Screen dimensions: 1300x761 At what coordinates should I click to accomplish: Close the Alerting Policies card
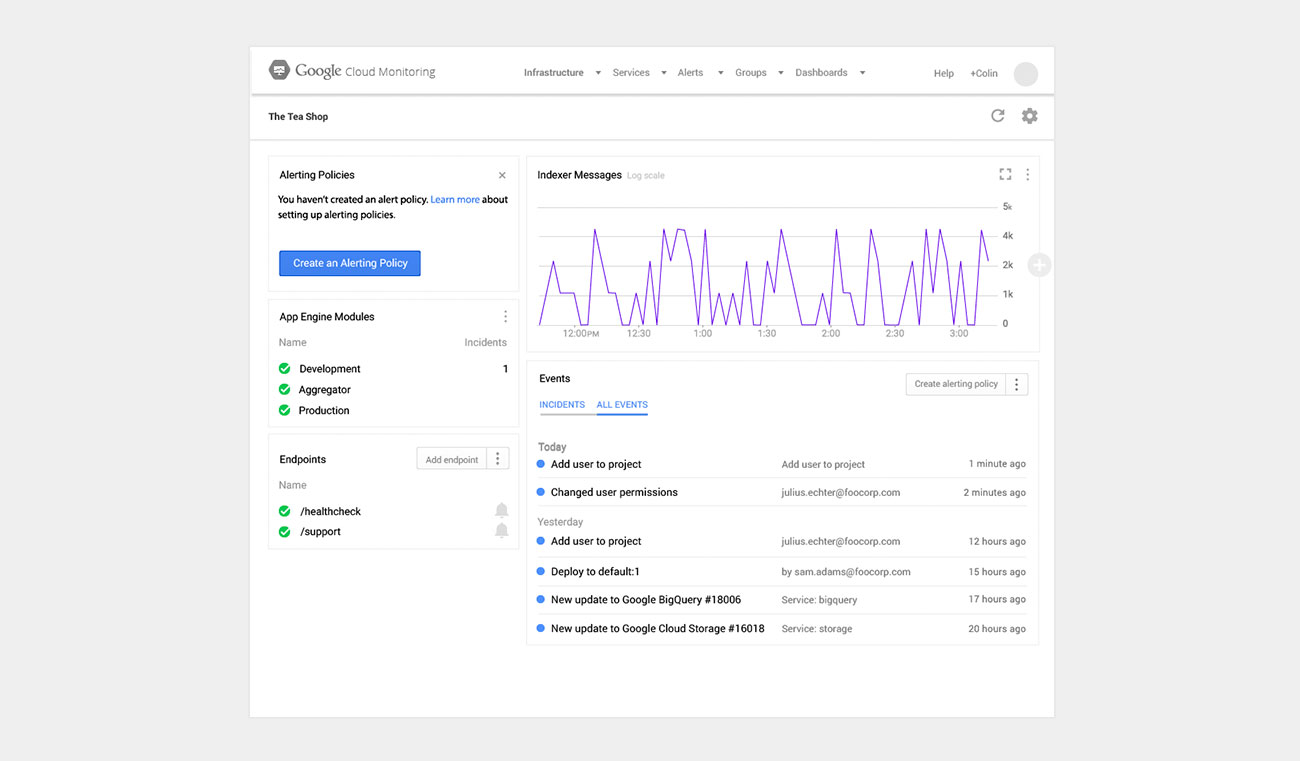(502, 176)
